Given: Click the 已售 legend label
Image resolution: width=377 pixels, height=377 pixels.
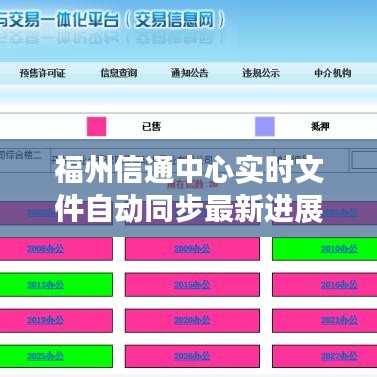Looking at the screenshot, I should click(x=151, y=126).
